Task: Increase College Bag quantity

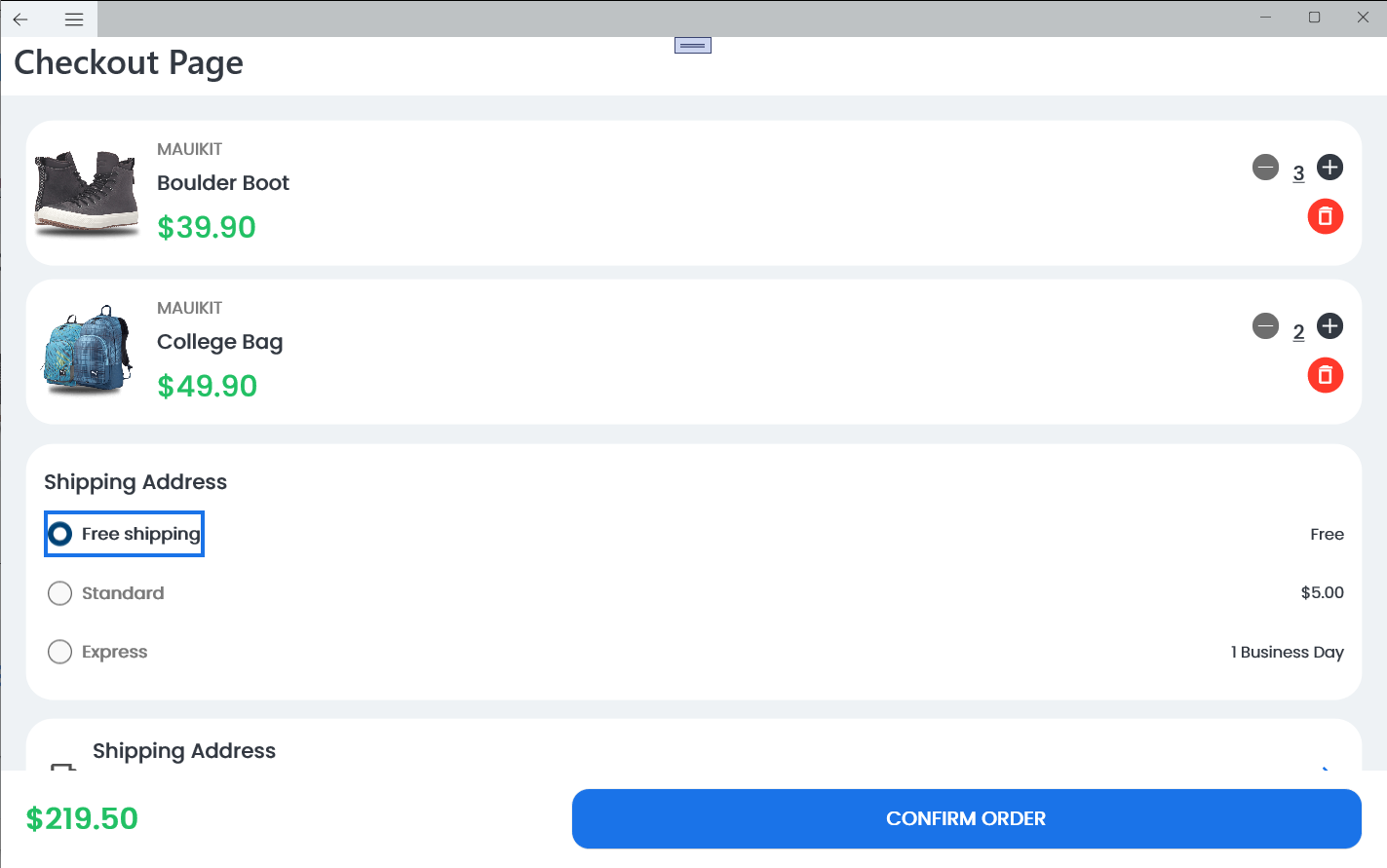Action: pos(1329,326)
